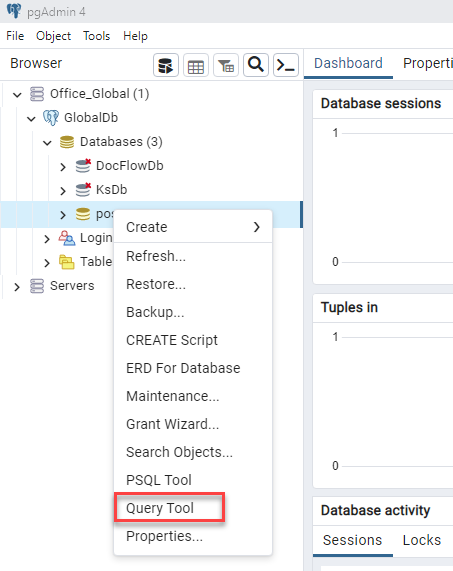The image size is (453, 571).
Task: Select the Sessions tab
Action: click(352, 540)
